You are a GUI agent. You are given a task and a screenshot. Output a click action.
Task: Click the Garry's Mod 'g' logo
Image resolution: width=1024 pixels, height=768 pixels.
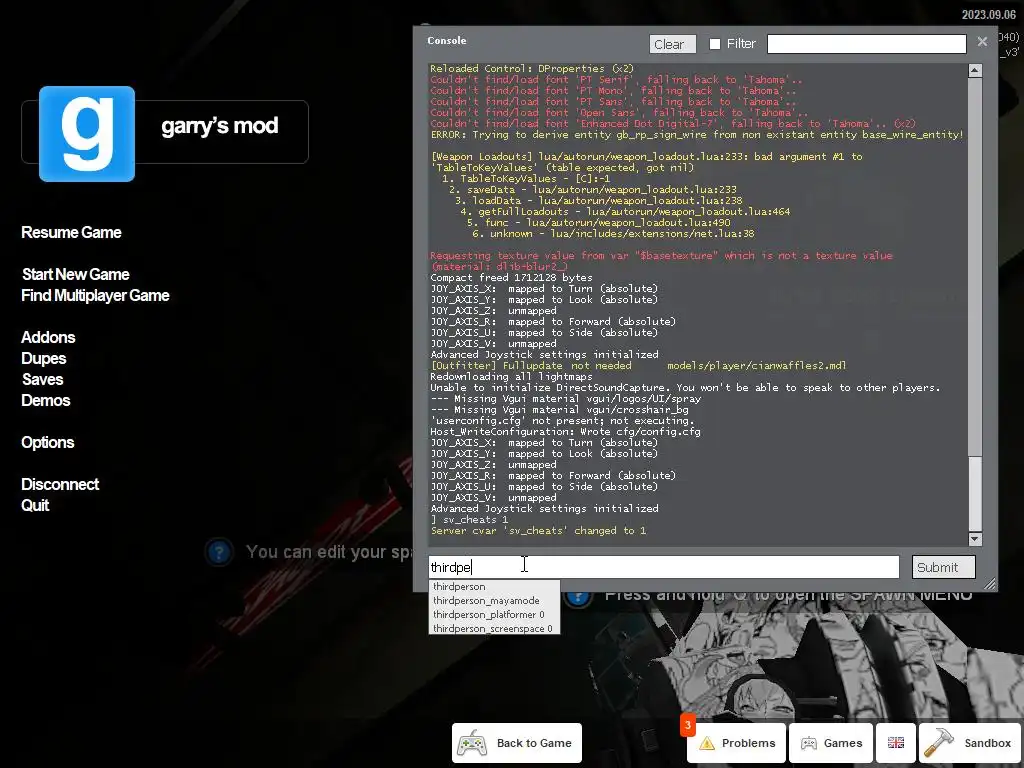(x=87, y=134)
